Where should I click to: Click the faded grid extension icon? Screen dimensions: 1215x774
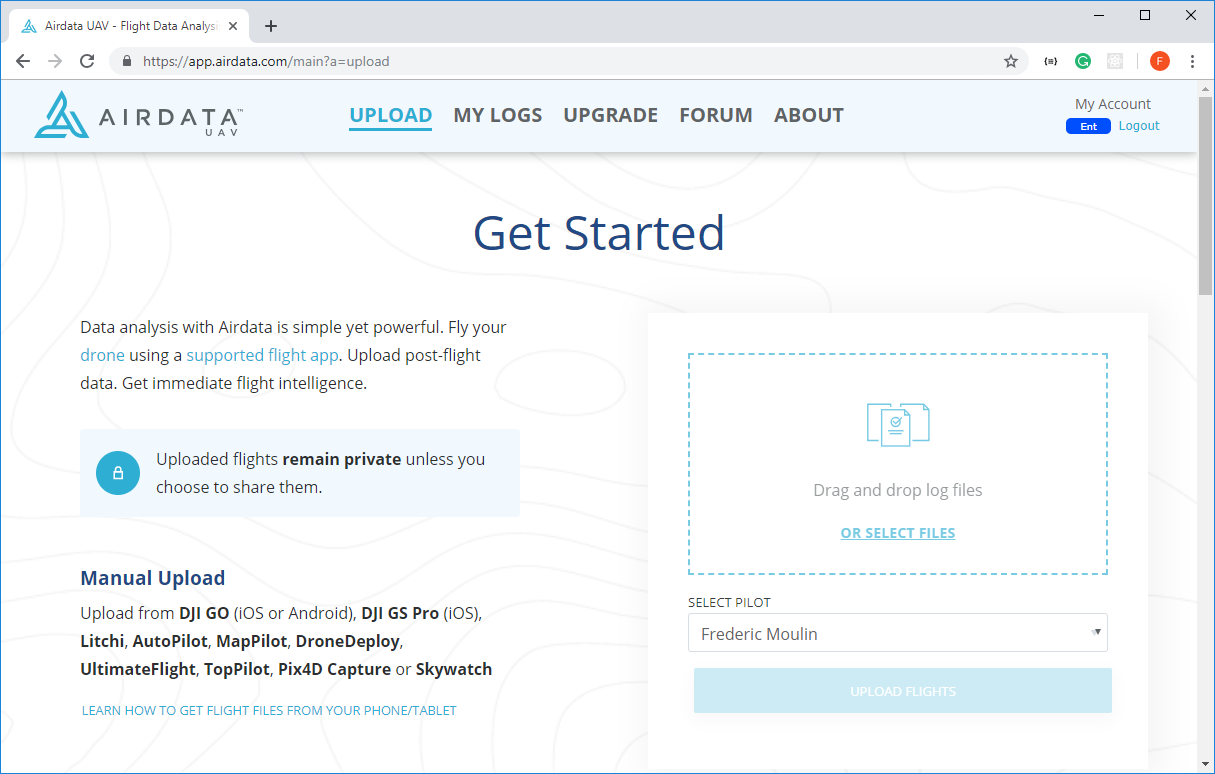coord(1115,61)
